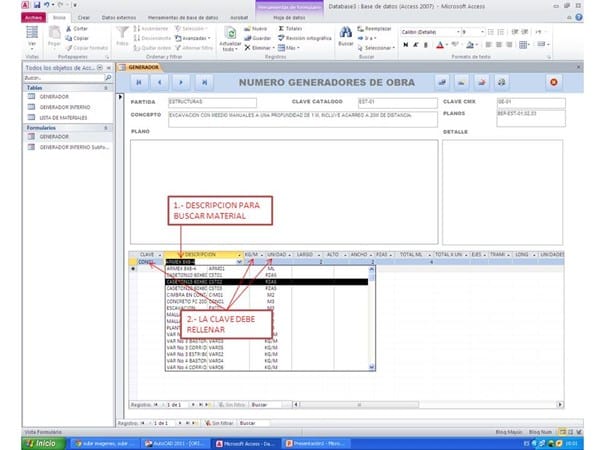Viewport: 600px width, 450px height.
Task: Click the dropdown list scroll down arrow
Action: click(372, 367)
